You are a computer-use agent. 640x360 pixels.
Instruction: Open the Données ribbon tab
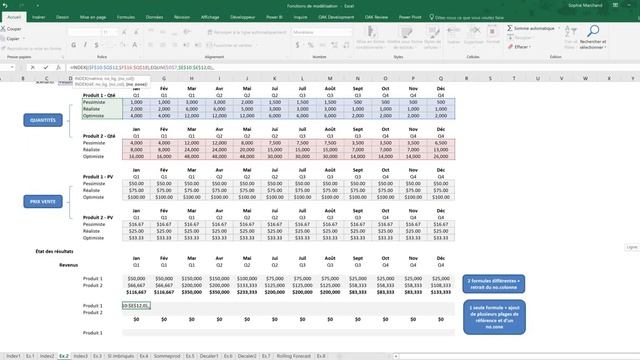point(154,17)
